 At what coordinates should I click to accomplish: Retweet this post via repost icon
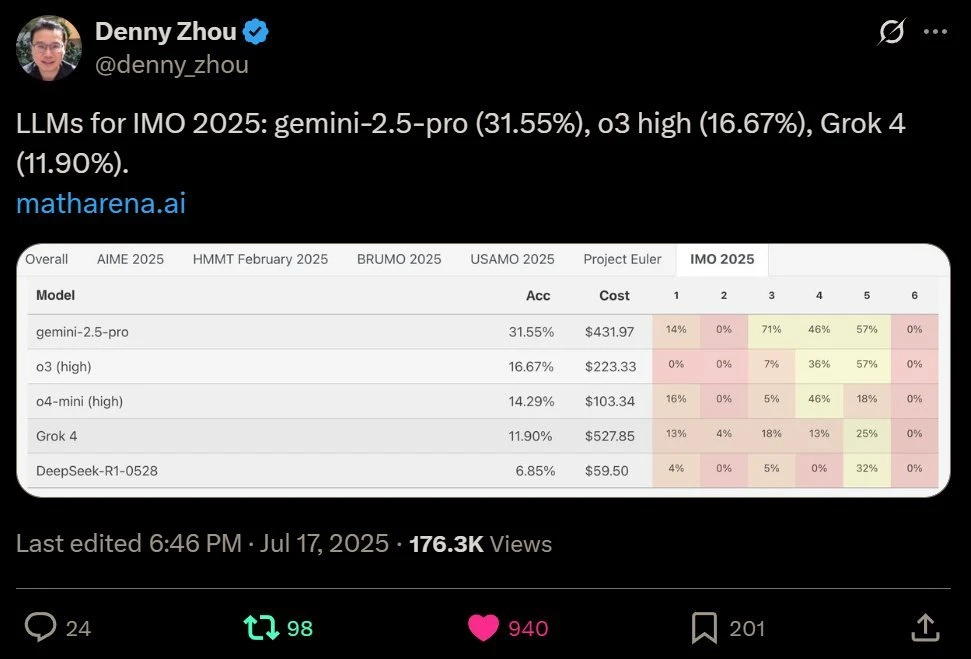[261, 627]
